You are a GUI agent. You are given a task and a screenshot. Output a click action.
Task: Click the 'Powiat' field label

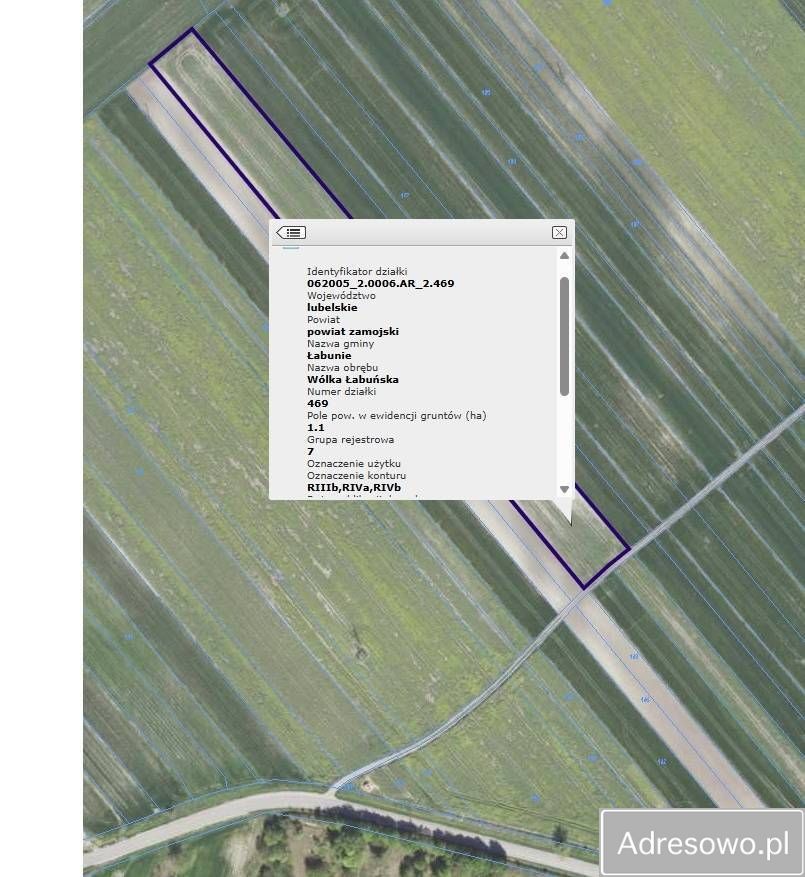click(323, 320)
